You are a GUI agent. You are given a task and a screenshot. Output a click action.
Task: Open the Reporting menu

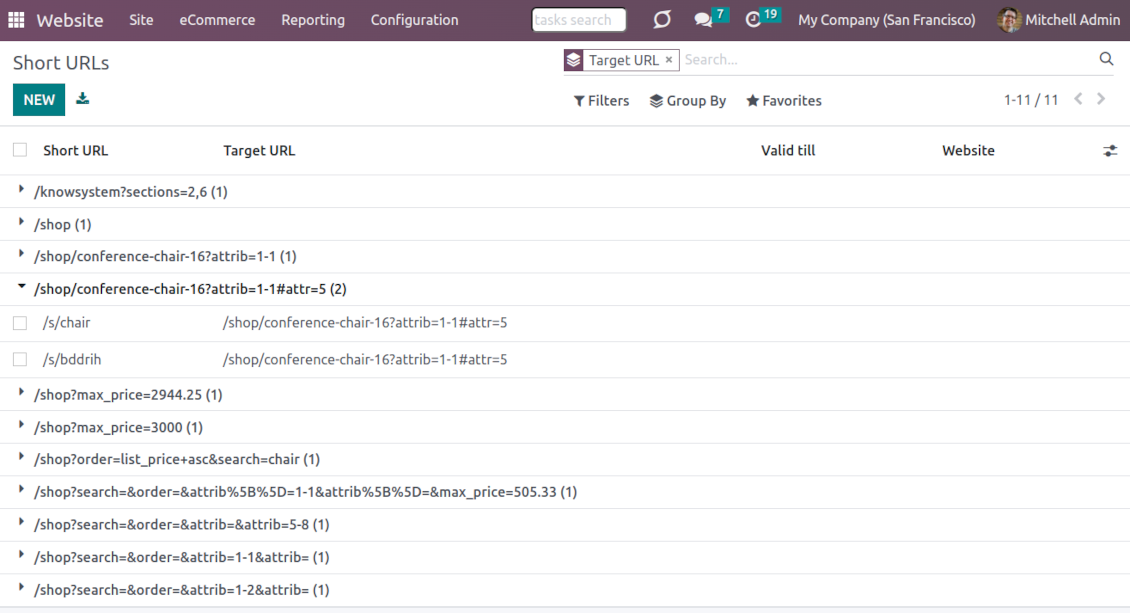coord(313,20)
